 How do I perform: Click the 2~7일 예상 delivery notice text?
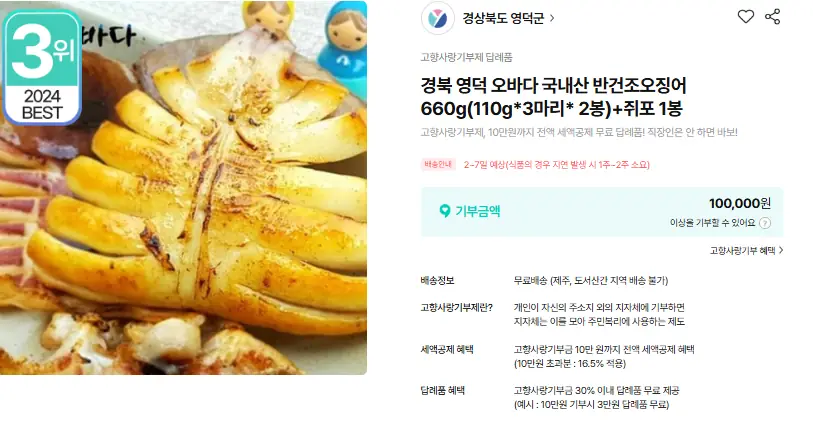(x=556, y=165)
